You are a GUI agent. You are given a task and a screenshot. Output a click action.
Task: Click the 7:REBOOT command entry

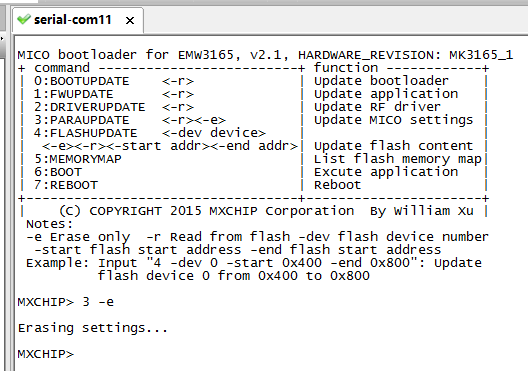(66, 185)
